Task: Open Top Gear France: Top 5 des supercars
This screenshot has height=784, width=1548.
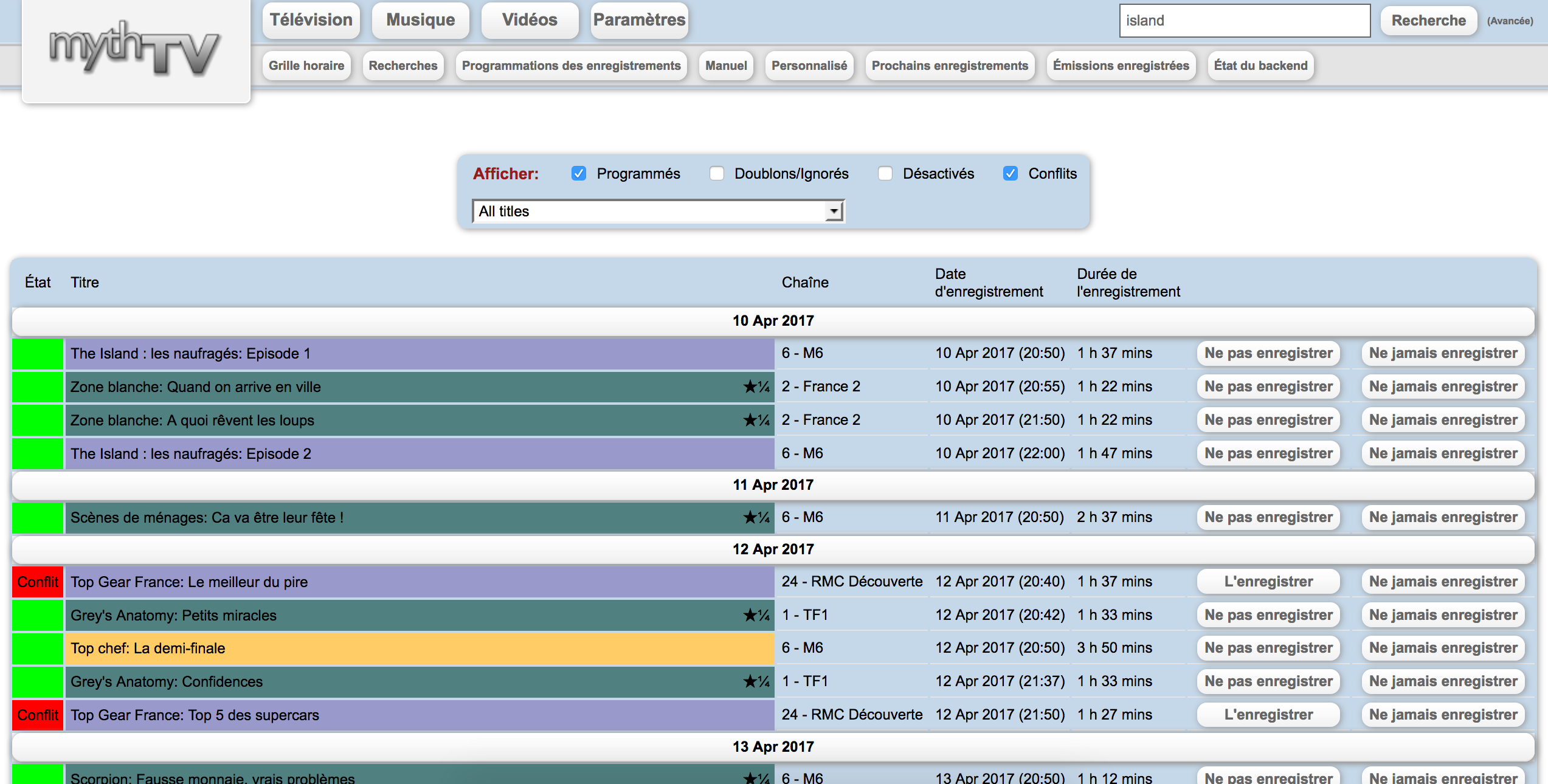Action: click(195, 715)
